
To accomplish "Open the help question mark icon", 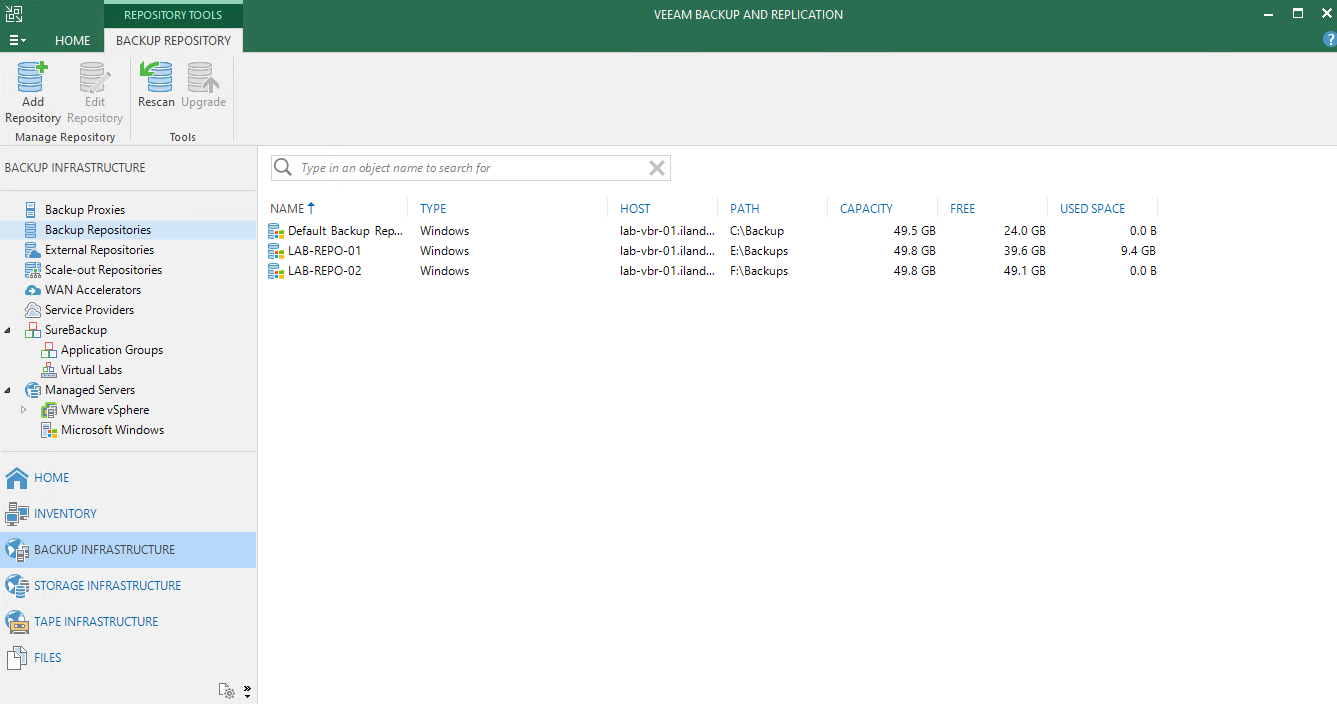I will [x=1329, y=40].
